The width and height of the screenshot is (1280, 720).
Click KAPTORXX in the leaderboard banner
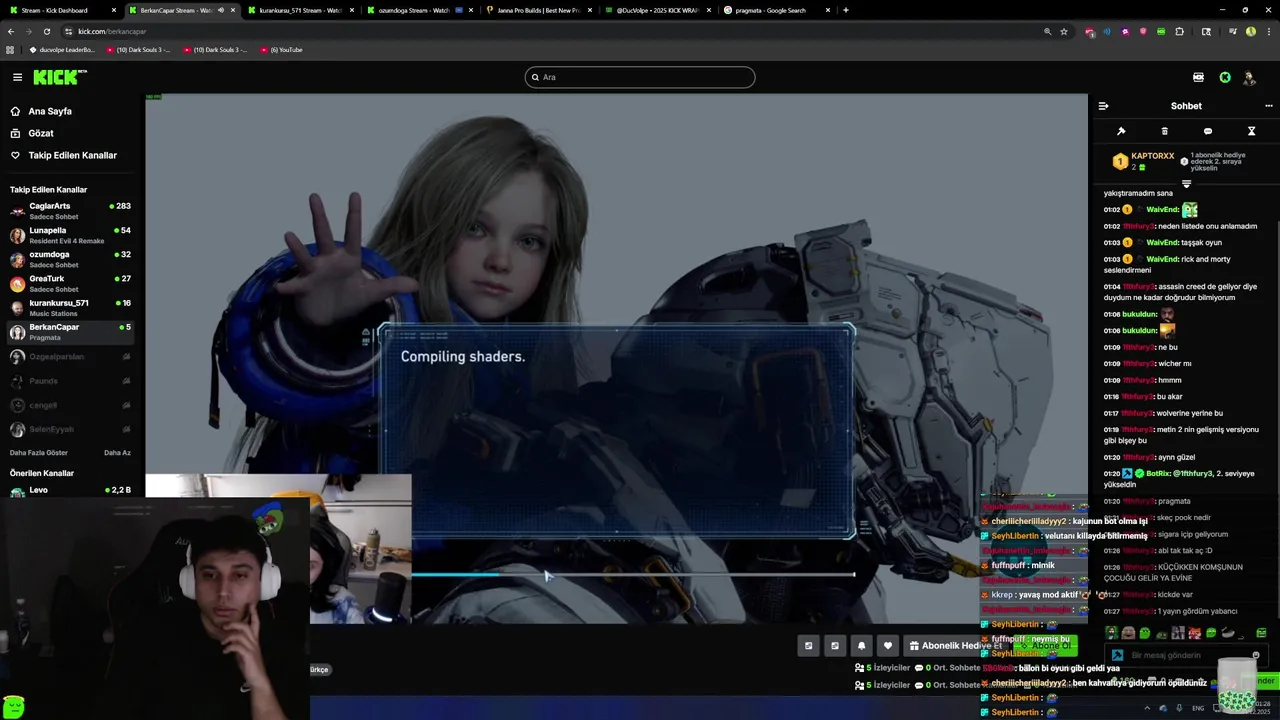[1153, 156]
